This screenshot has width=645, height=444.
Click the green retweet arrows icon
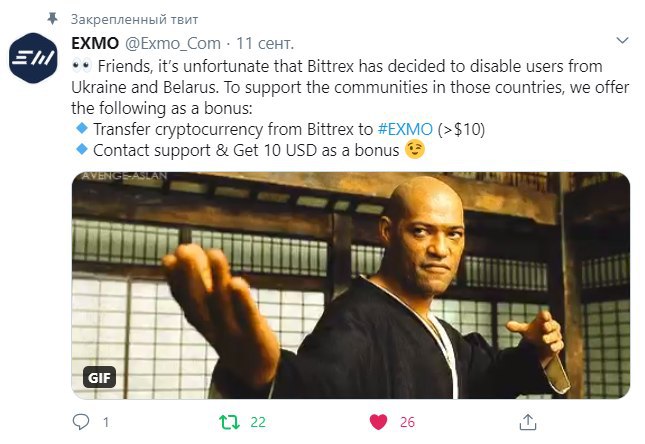pos(229,422)
